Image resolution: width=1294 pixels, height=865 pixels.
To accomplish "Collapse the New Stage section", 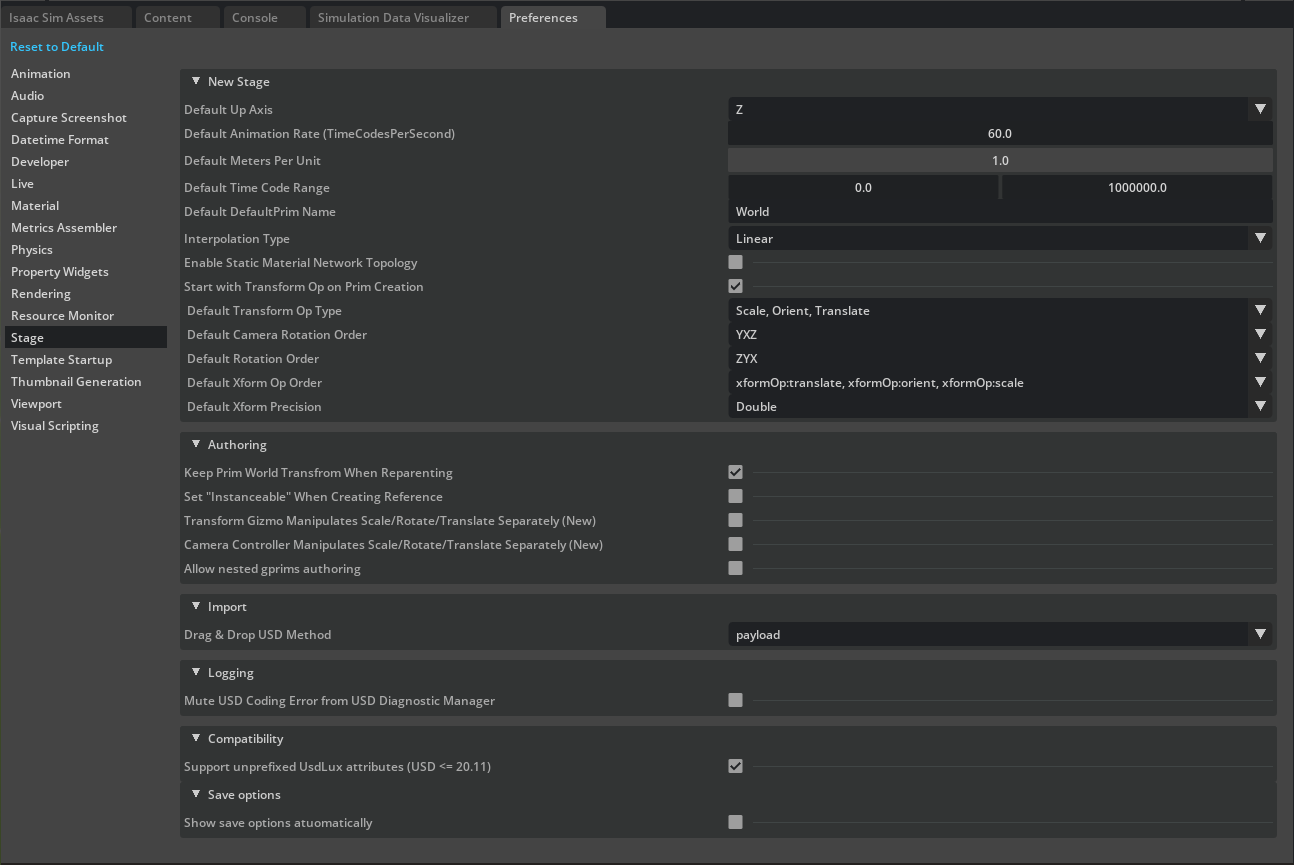I will pyautogui.click(x=196, y=81).
